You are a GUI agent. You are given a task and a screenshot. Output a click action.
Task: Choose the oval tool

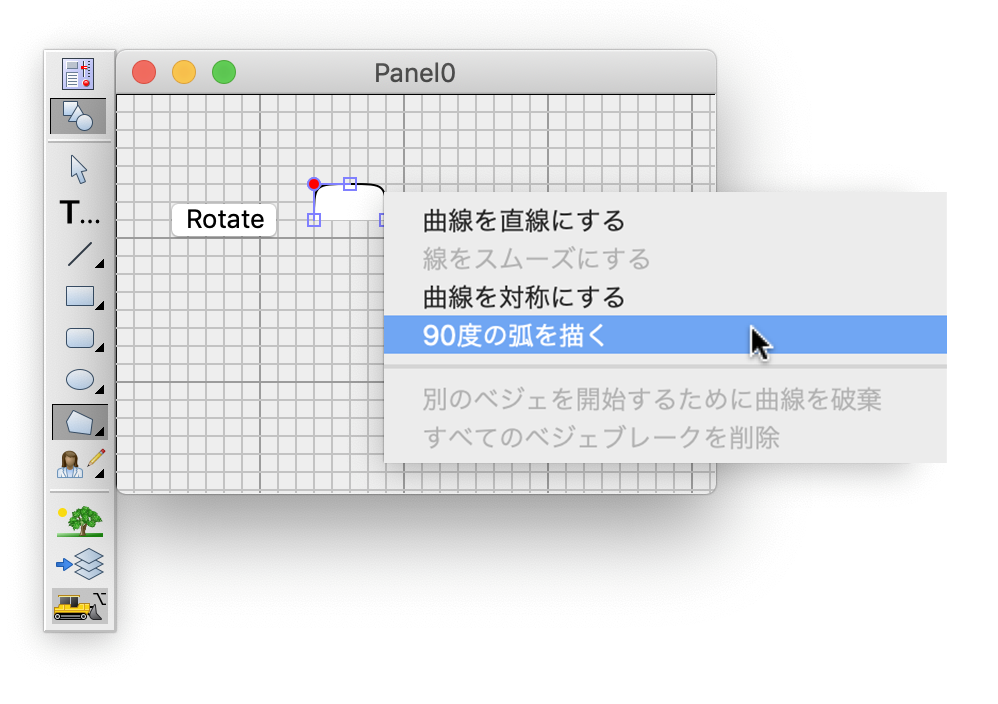(79, 380)
